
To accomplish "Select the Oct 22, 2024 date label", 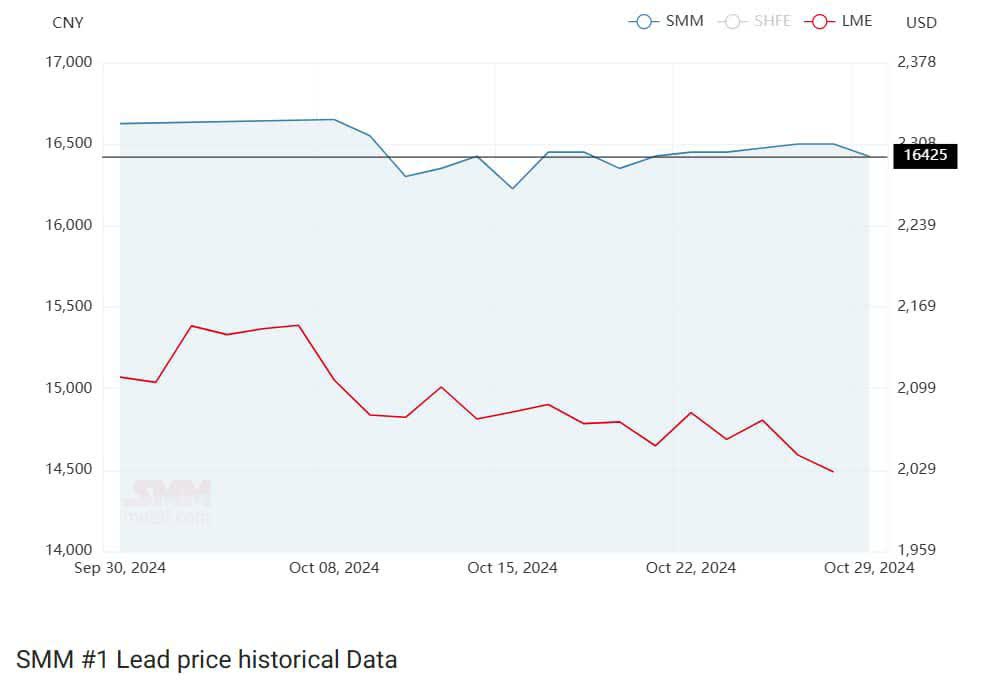I will click(691, 568).
